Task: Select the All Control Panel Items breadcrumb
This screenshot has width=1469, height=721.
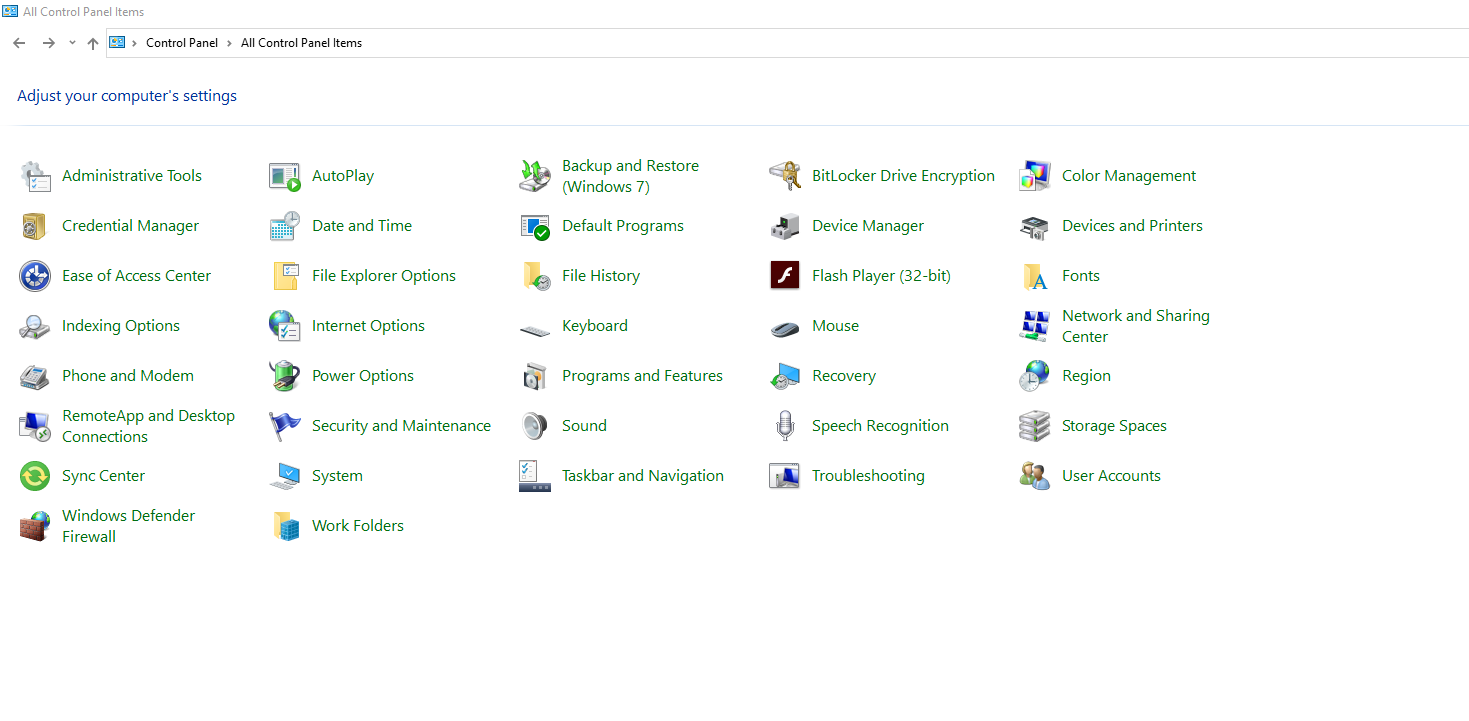Action: pos(301,43)
